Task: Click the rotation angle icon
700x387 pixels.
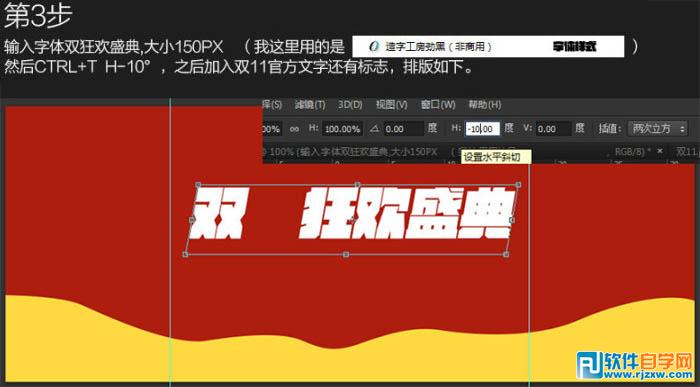Action: tap(375, 129)
